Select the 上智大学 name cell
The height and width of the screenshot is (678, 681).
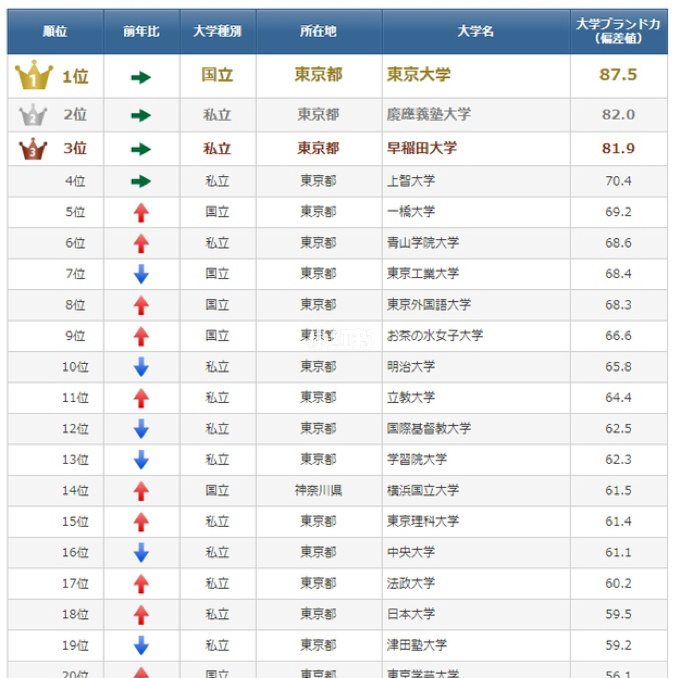pos(476,181)
